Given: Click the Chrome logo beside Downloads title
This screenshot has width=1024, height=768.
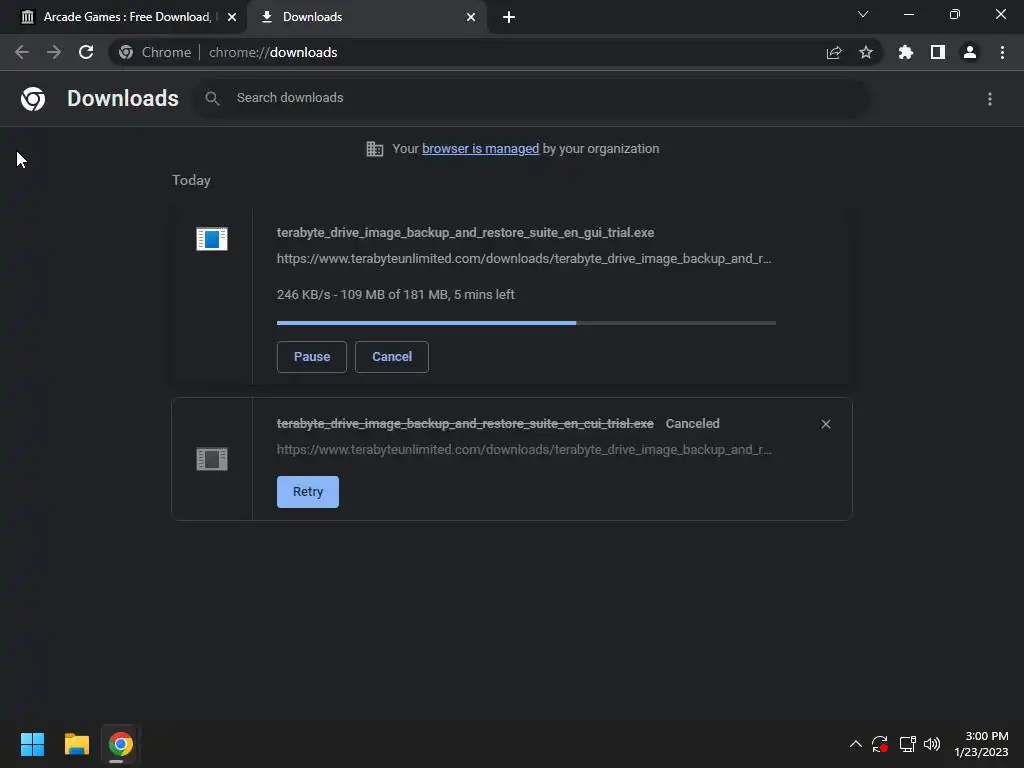Looking at the screenshot, I should click(33, 99).
